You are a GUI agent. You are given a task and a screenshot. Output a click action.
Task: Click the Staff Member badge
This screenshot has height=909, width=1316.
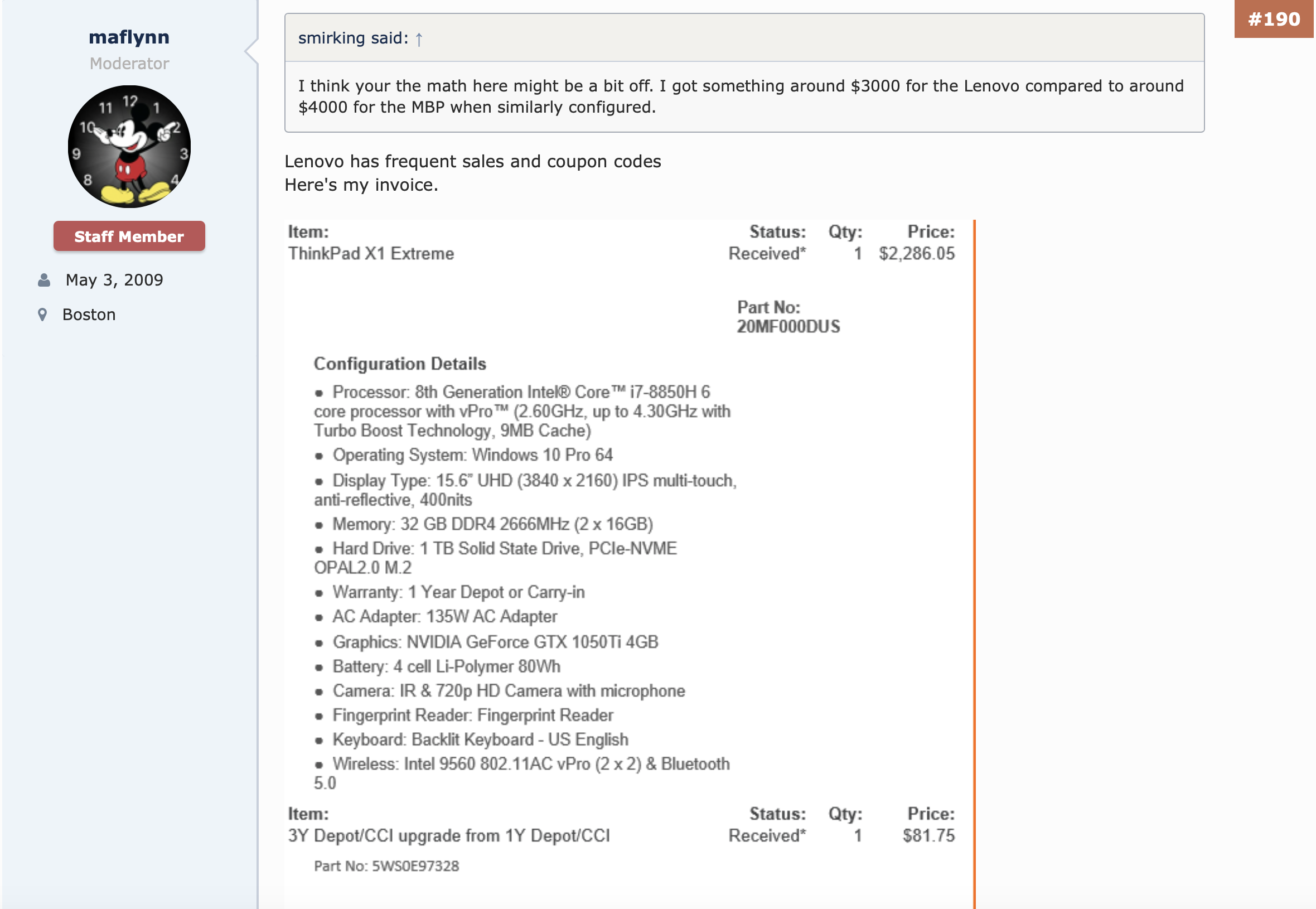(129, 236)
